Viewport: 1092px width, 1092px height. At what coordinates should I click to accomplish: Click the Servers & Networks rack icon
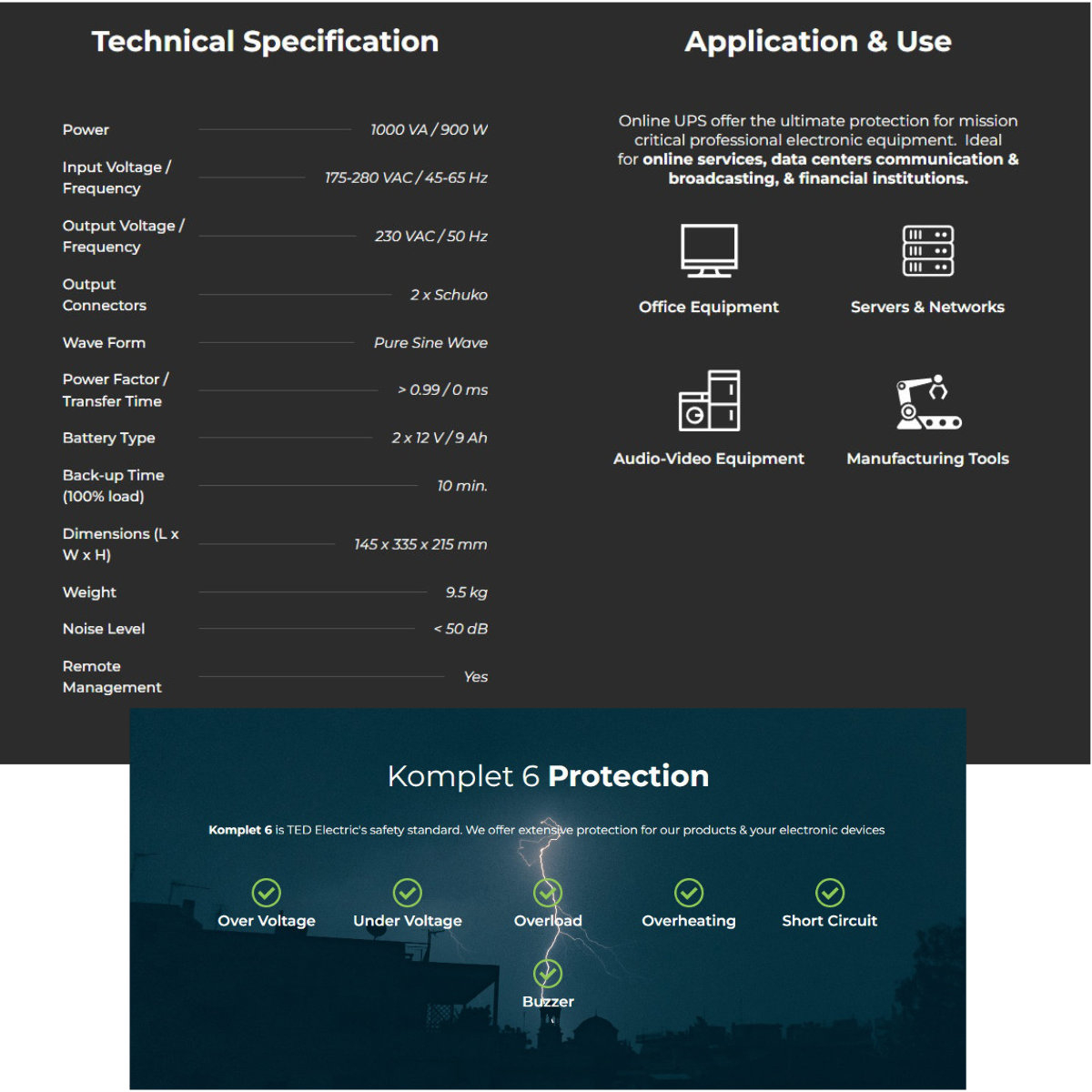(x=927, y=250)
